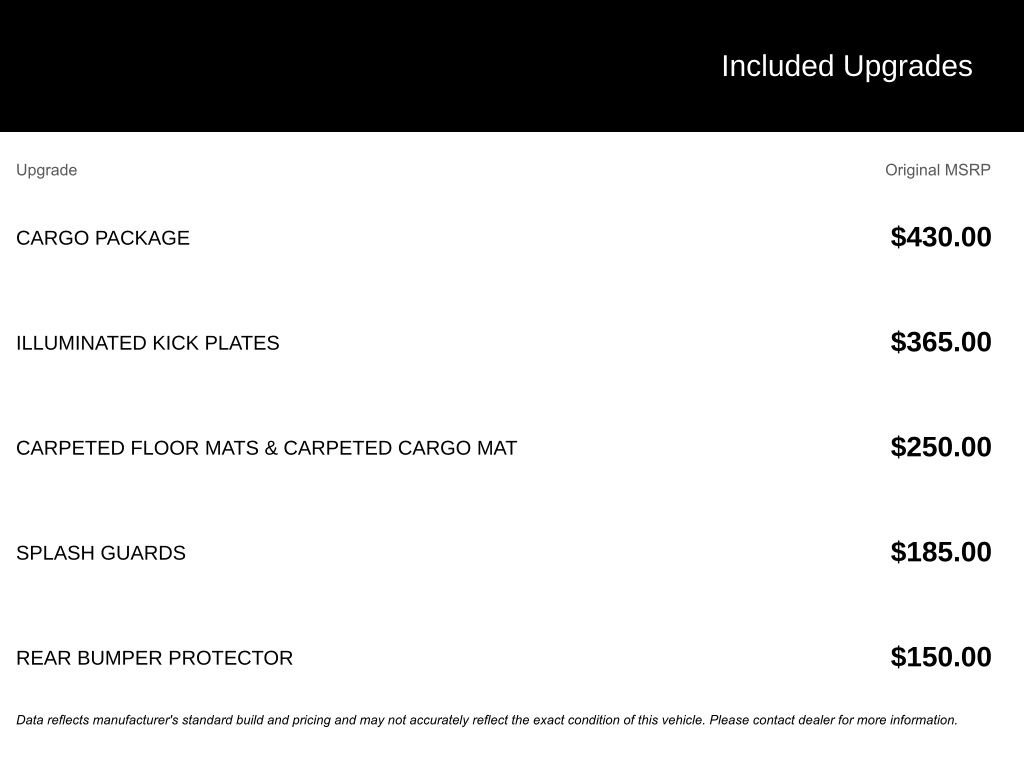Click the REAR BUMPER PROTECTOR upgrade name
The image size is (1024, 768).
(x=155, y=658)
